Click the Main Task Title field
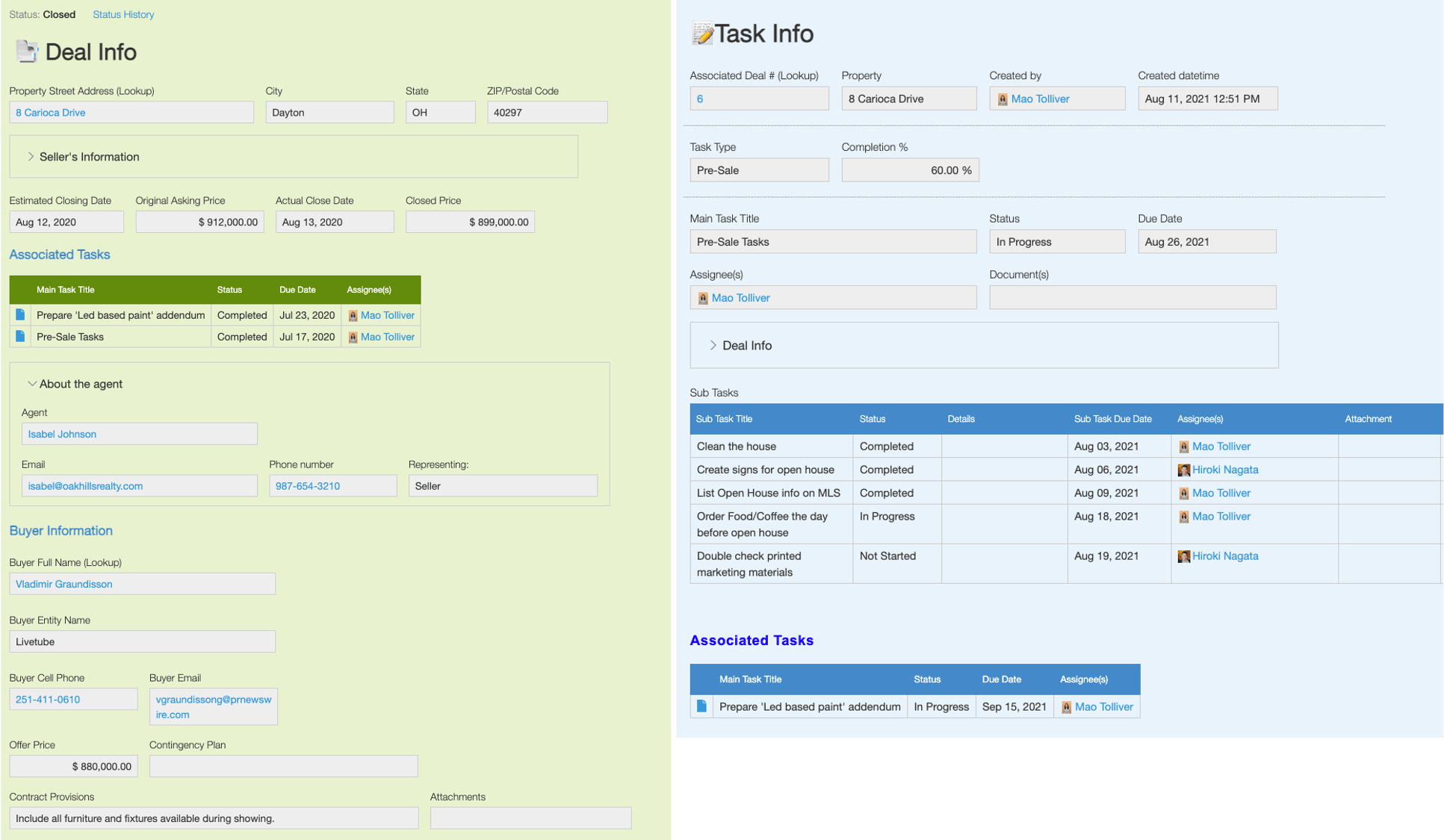Image resolution: width=1444 pixels, height=840 pixels. [833, 241]
